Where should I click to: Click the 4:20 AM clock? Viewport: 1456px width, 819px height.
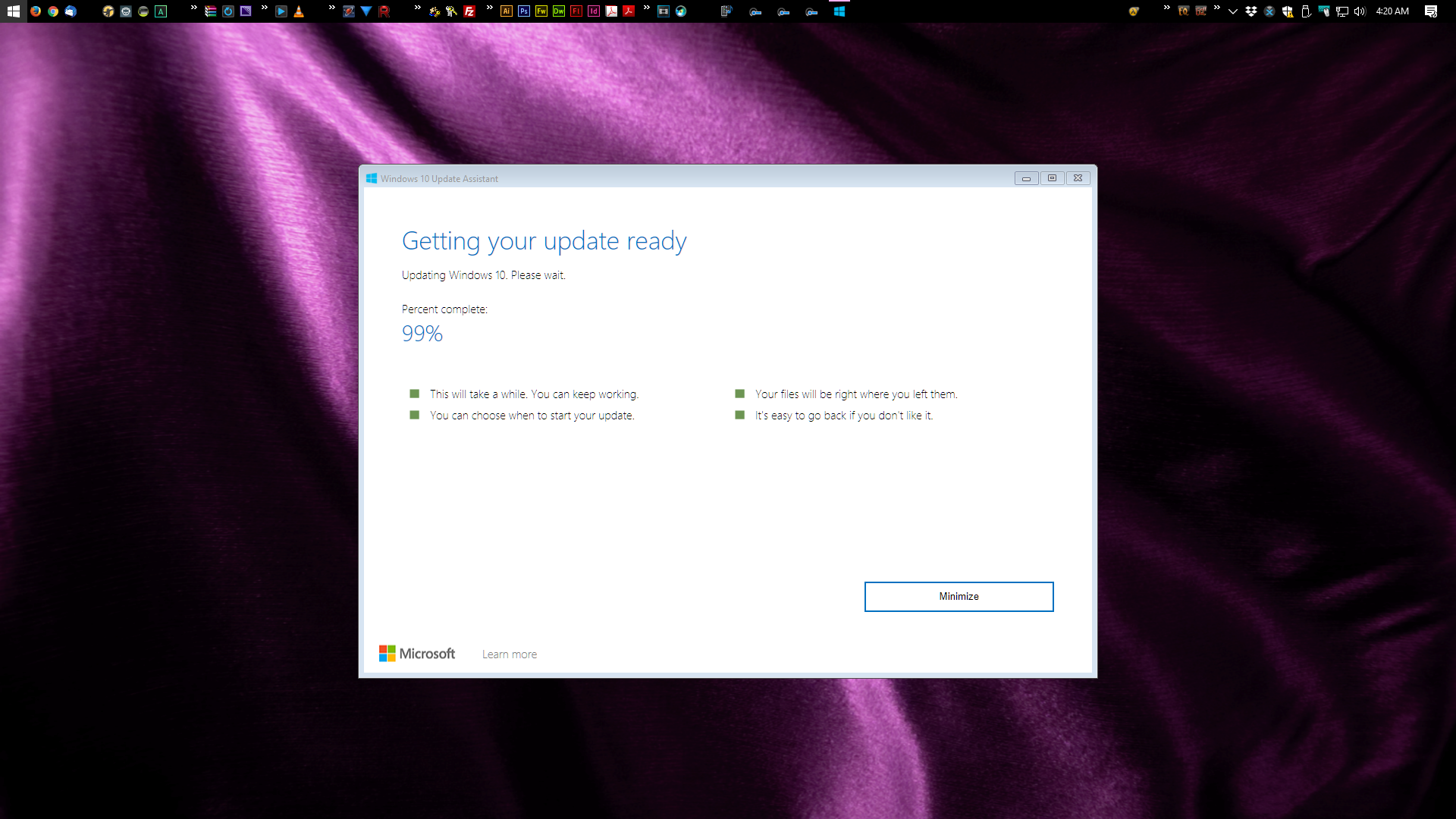point(1392,11)
